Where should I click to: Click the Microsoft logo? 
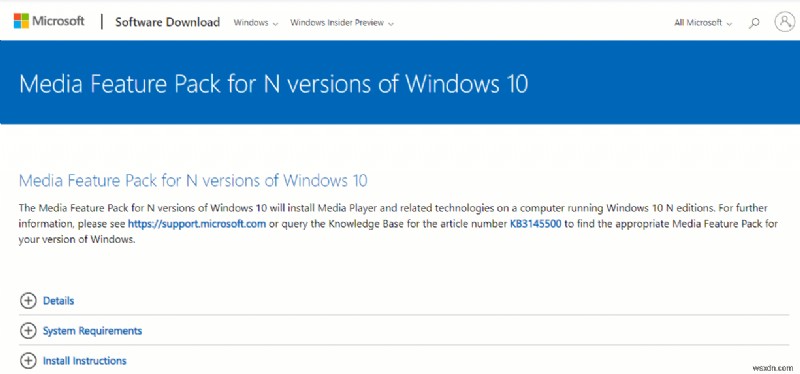point(49,21)
